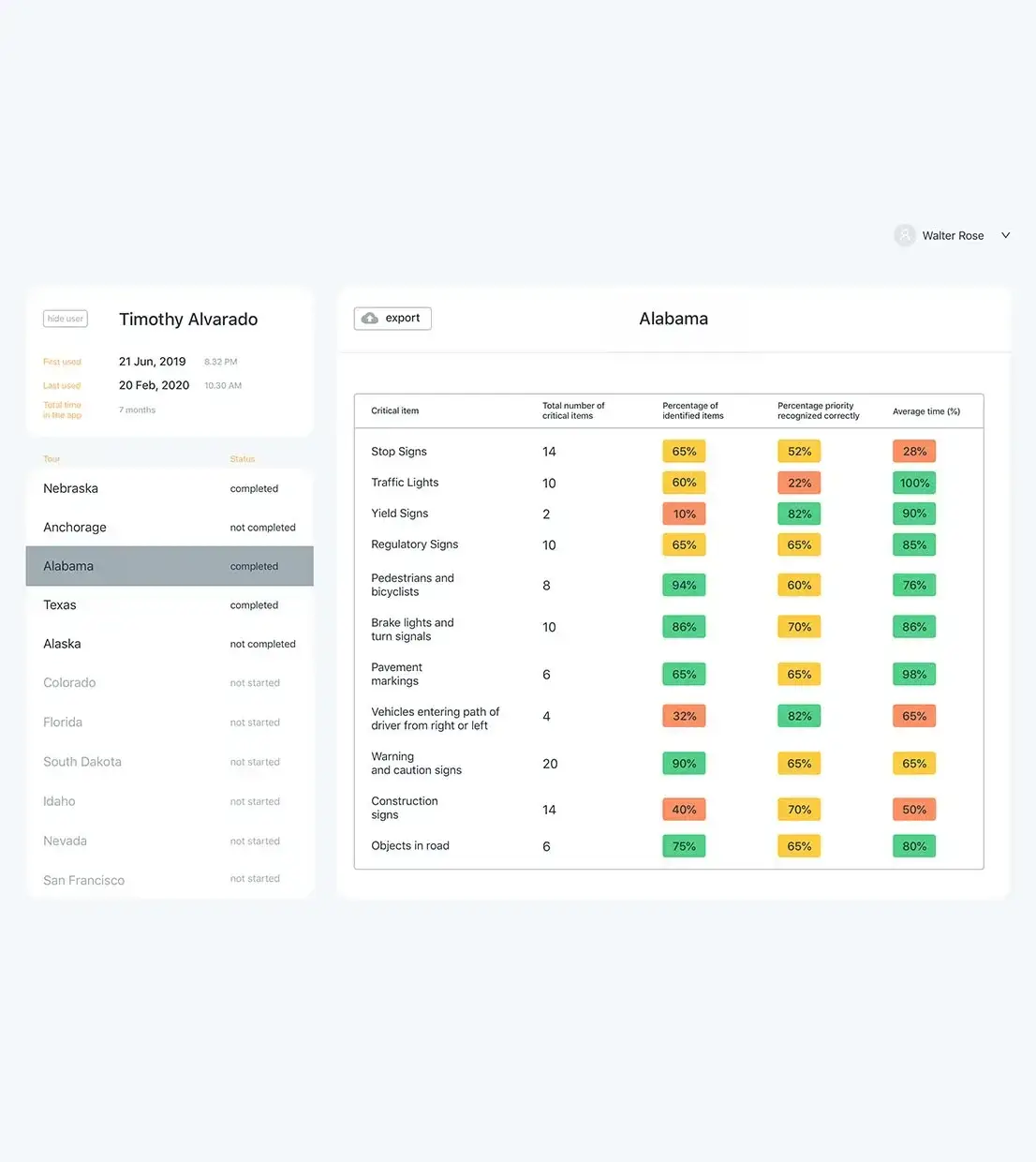Click the South Dakota tour
Image resolution: width=1036 pixels, height=1162 pixels.
coord(82,762)
